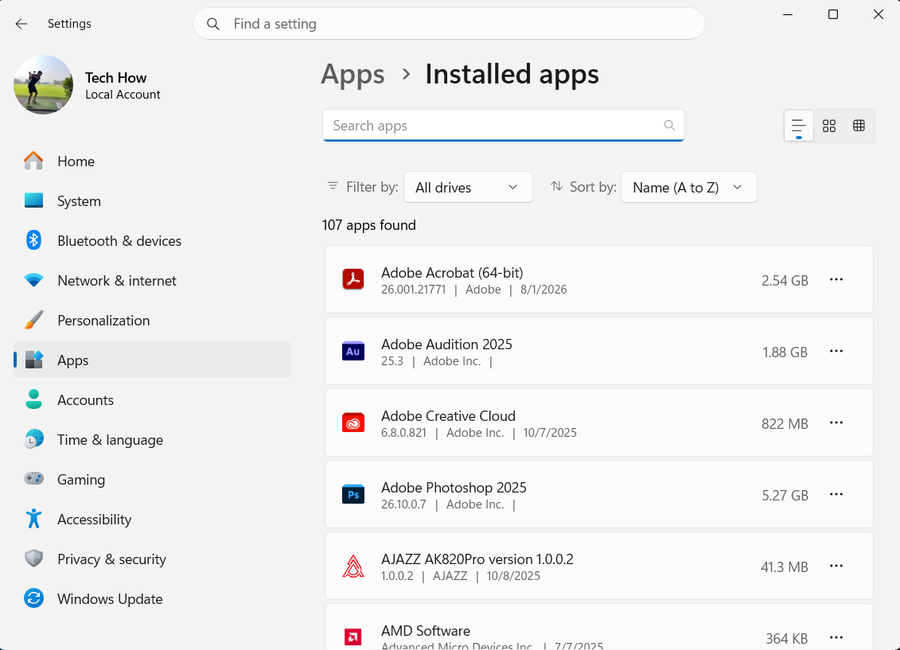Click the AJAZZ AK820Pro app icon
Viewport: 900px width, 650px height.
click(353, 566)
